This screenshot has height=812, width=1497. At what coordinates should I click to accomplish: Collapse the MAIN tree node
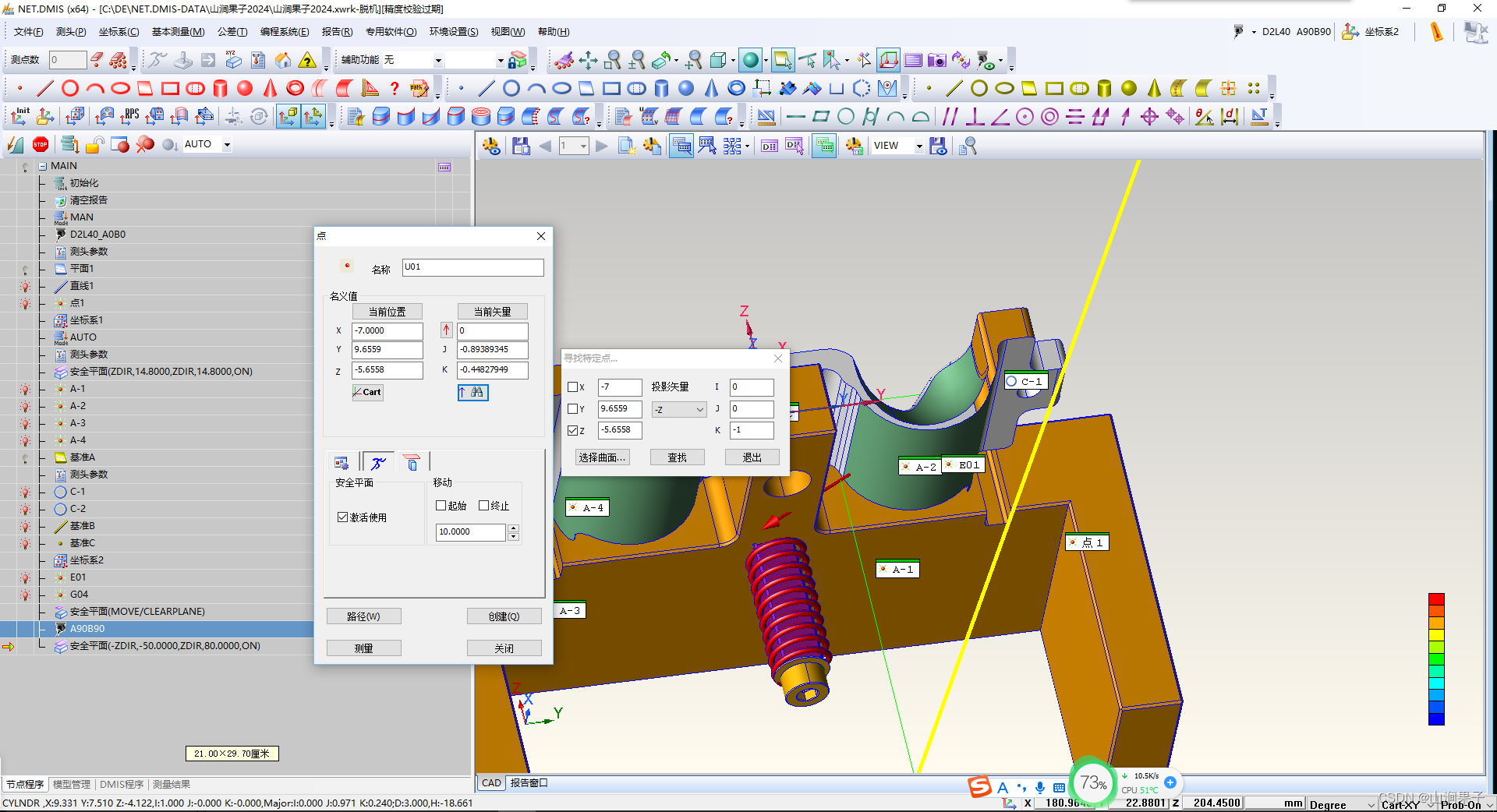(x=42, y=166)
